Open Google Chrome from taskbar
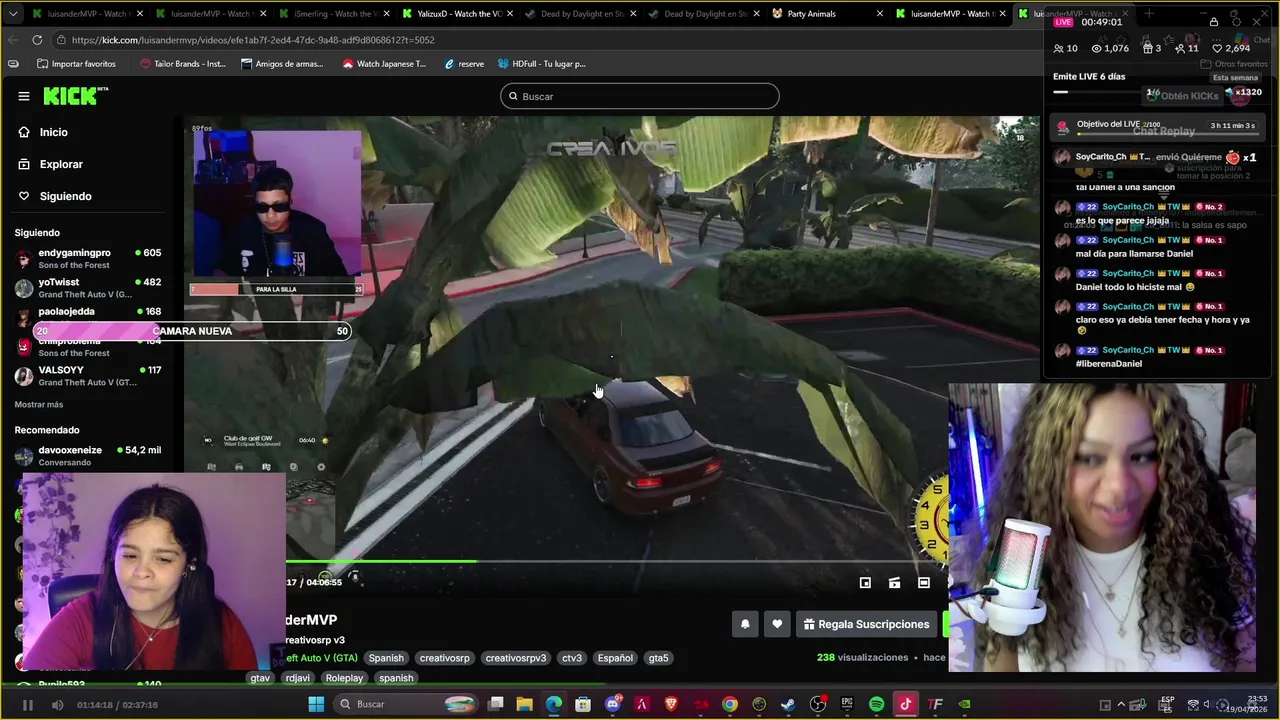This screenshot has height=720, width=1280. 730,704
